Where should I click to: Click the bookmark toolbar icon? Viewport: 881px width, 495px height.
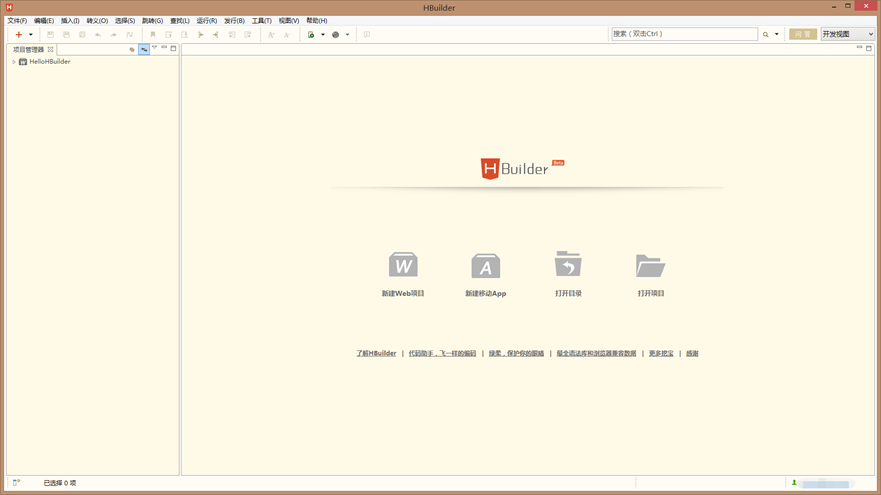pyautogui.click(x=152, y=35)
